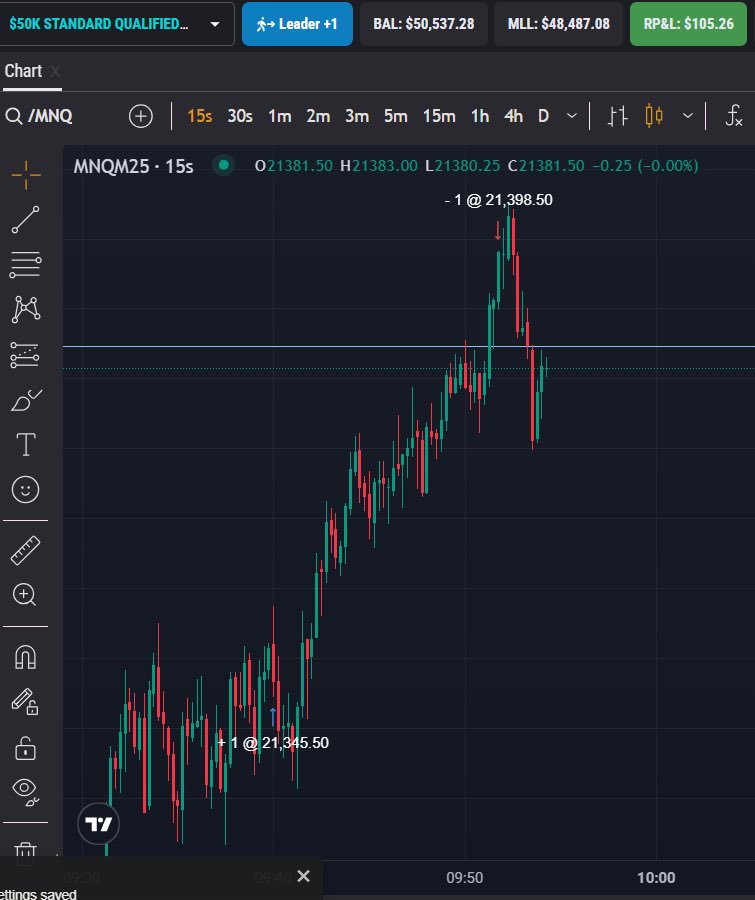The width and height of the screenshot is (755, 900).
Task: Switch to 15s timeframe
Action: [200, 116]
